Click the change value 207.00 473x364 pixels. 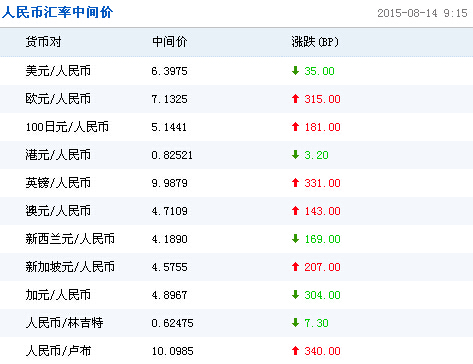click(x=322, y=267)
